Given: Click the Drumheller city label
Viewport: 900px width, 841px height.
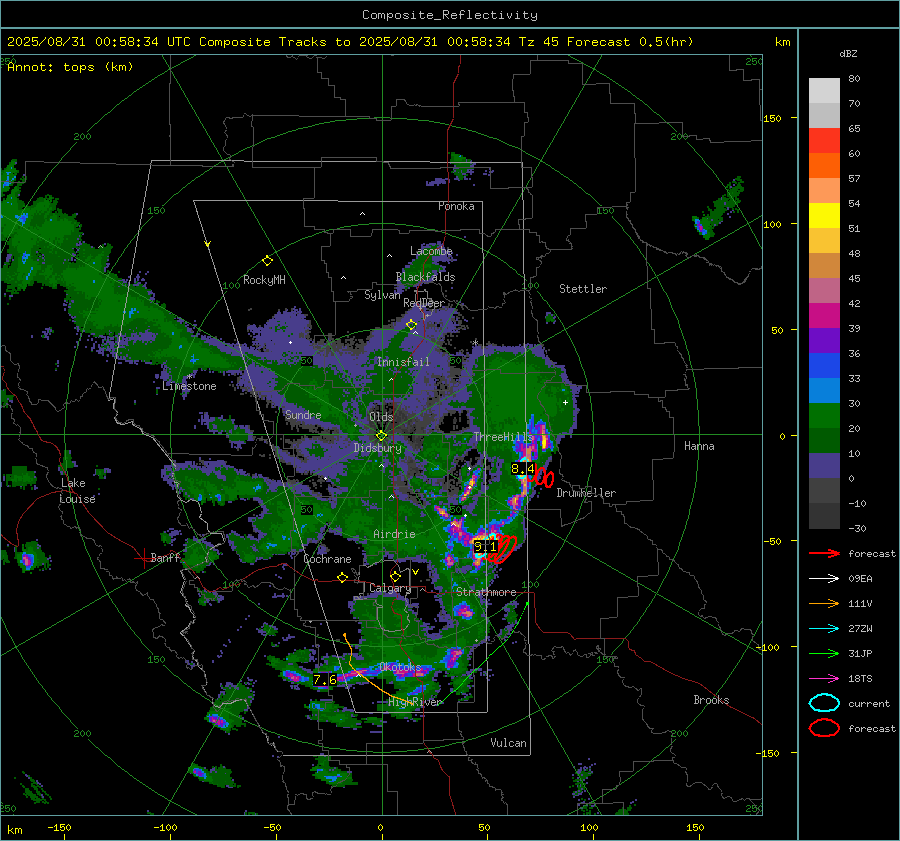Looking at the screenshot, I should [586, 493].
